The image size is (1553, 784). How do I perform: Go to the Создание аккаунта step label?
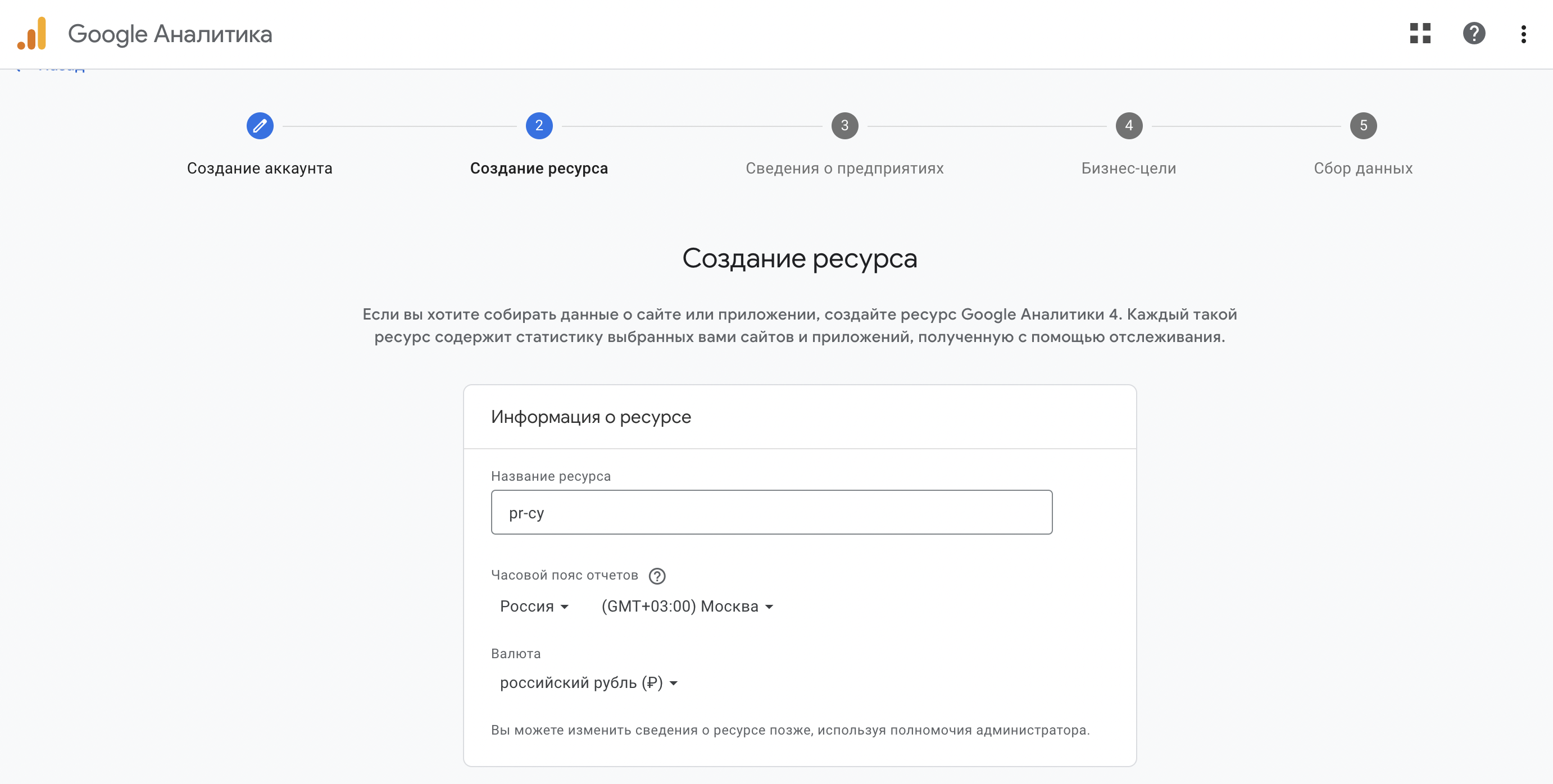[260, 168]
